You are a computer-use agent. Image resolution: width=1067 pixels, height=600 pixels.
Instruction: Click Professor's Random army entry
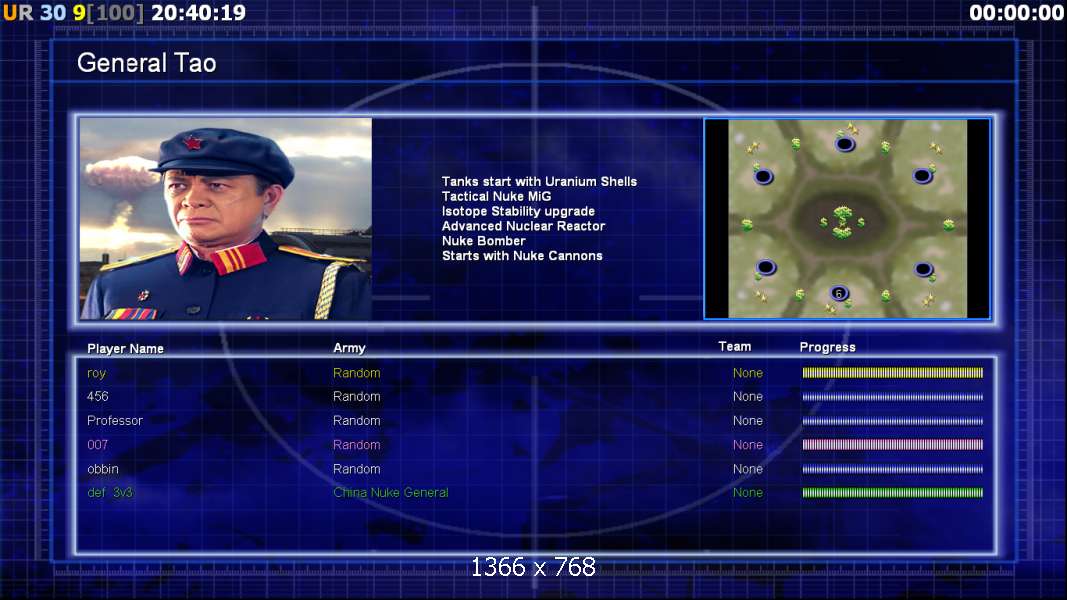(x=357, y=420)
